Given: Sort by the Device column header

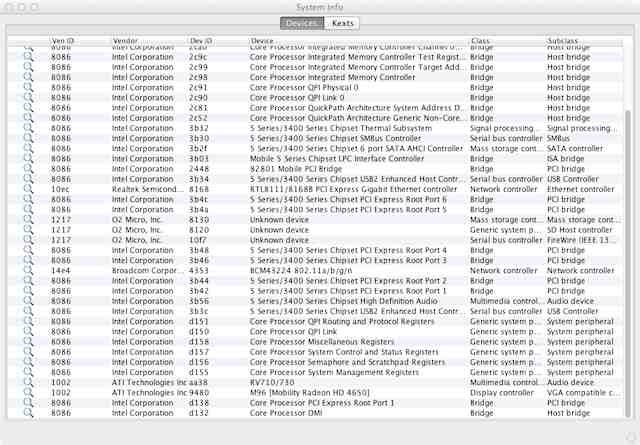Looking at the screenshot, I should [262, 41].
